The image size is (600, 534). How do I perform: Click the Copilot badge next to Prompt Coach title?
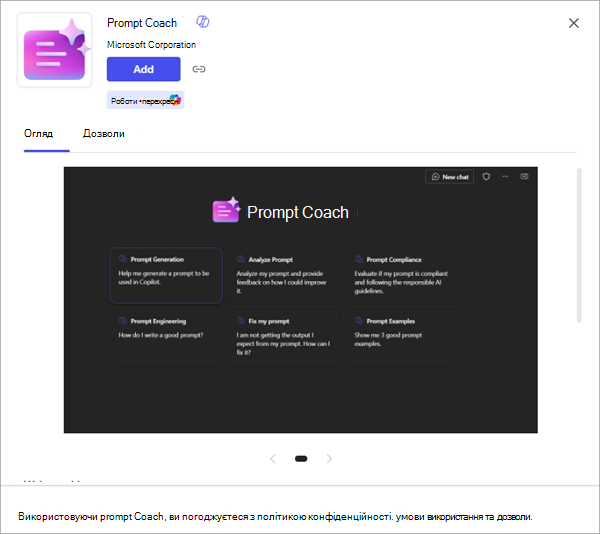[202, 21]
